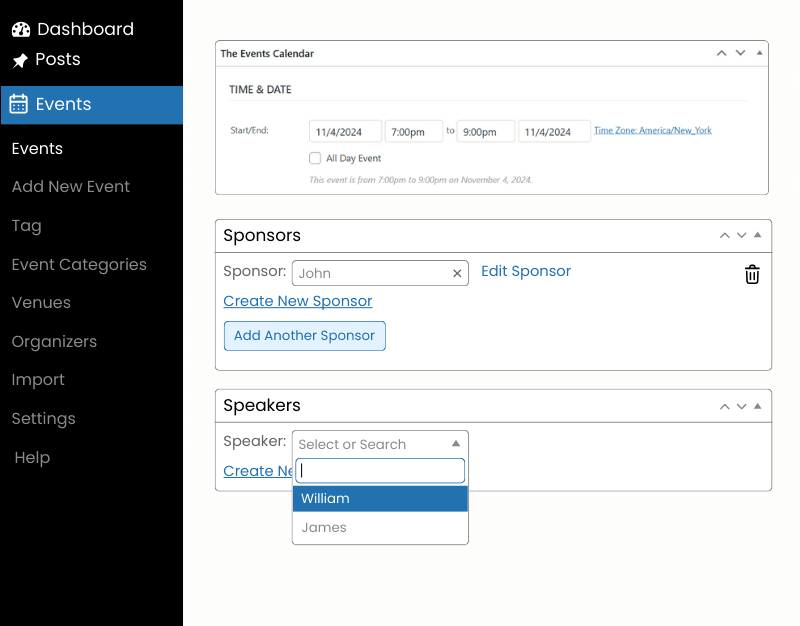Delete the John sponsor with trash icon
Viewport: 800px width, 626px height.
752,275
